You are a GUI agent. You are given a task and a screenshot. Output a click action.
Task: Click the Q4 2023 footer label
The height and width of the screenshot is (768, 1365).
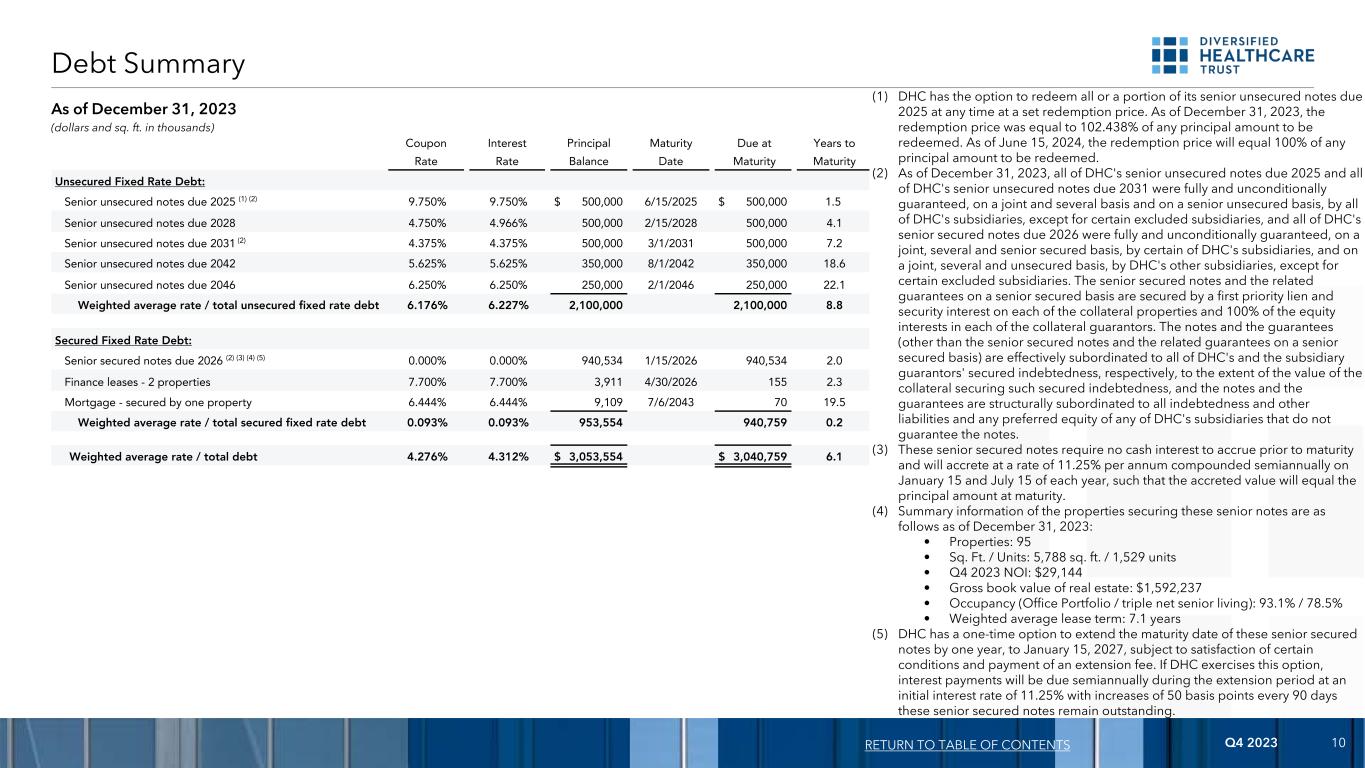click(x=1250, y=743)
